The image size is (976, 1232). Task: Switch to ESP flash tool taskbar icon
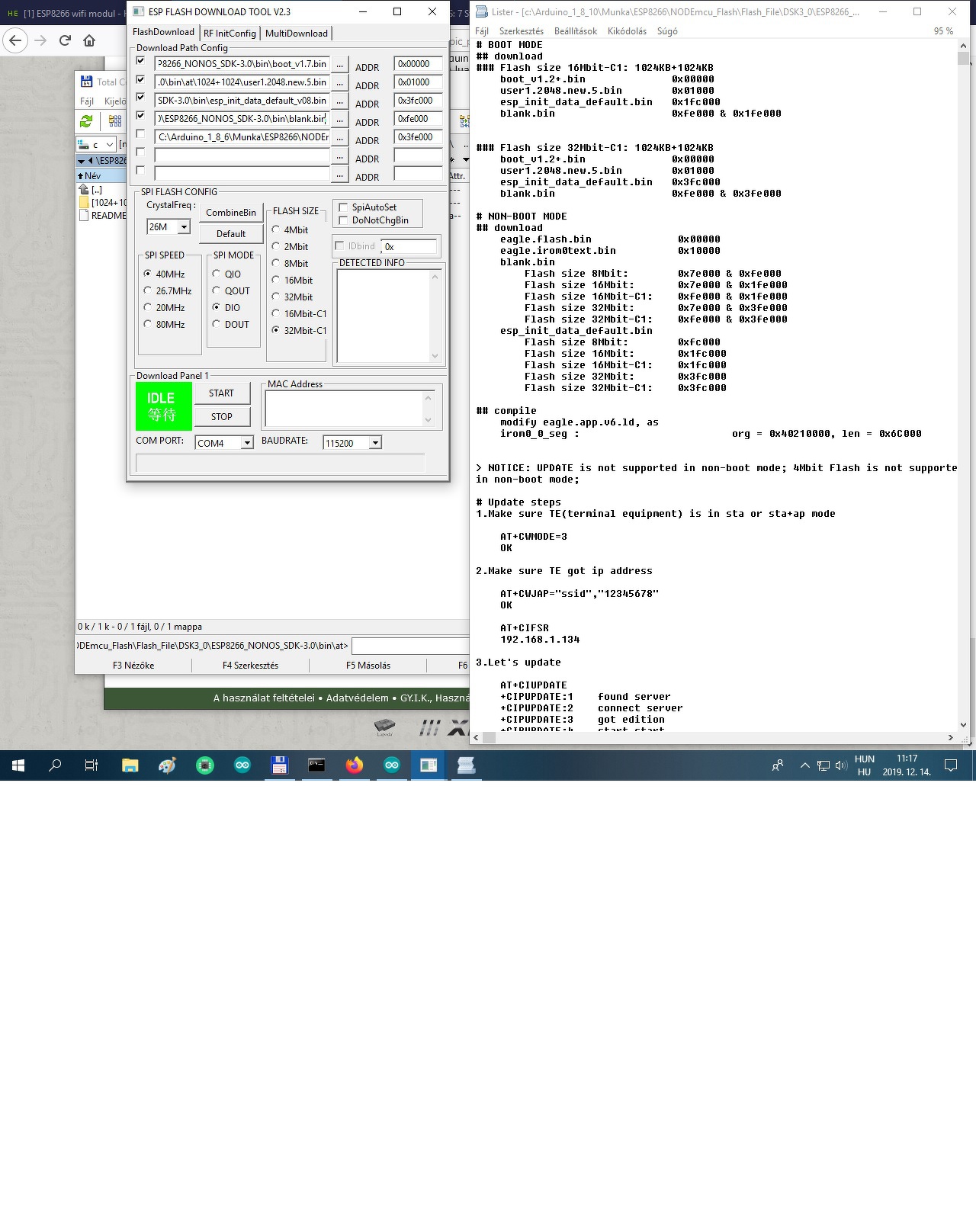429,765
